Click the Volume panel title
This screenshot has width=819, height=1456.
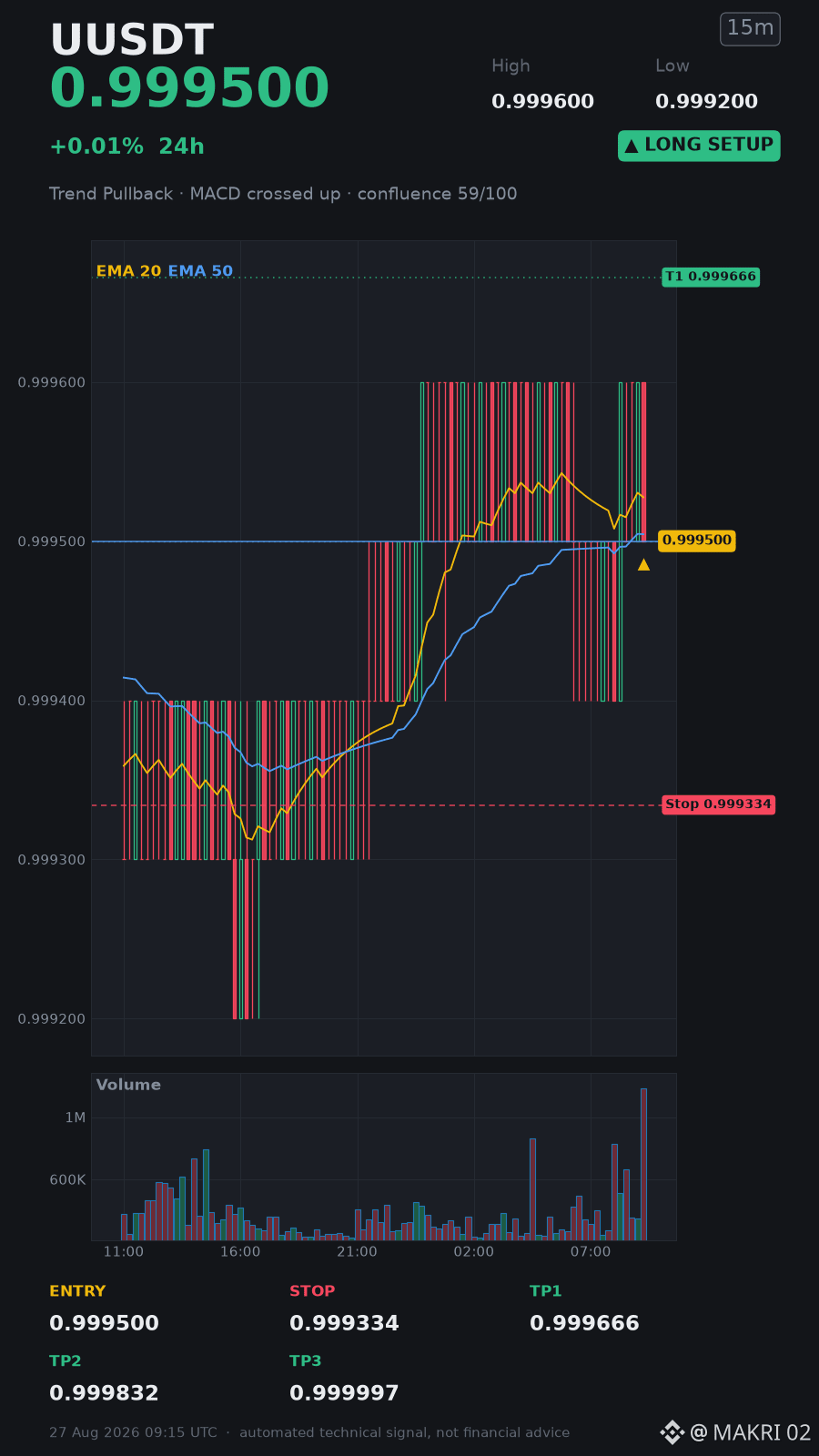[x=128, y=1085]
